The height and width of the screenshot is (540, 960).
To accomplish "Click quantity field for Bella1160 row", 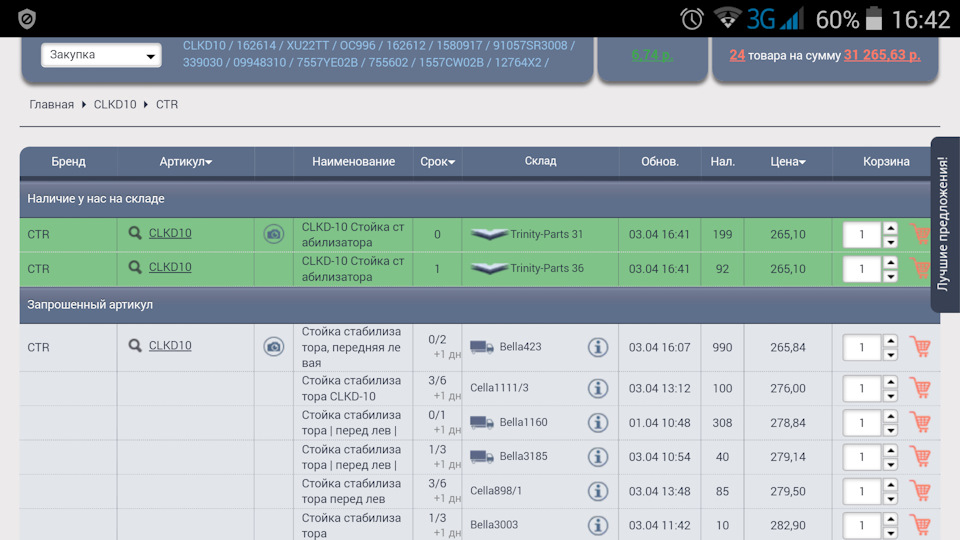I will [862, 423].
